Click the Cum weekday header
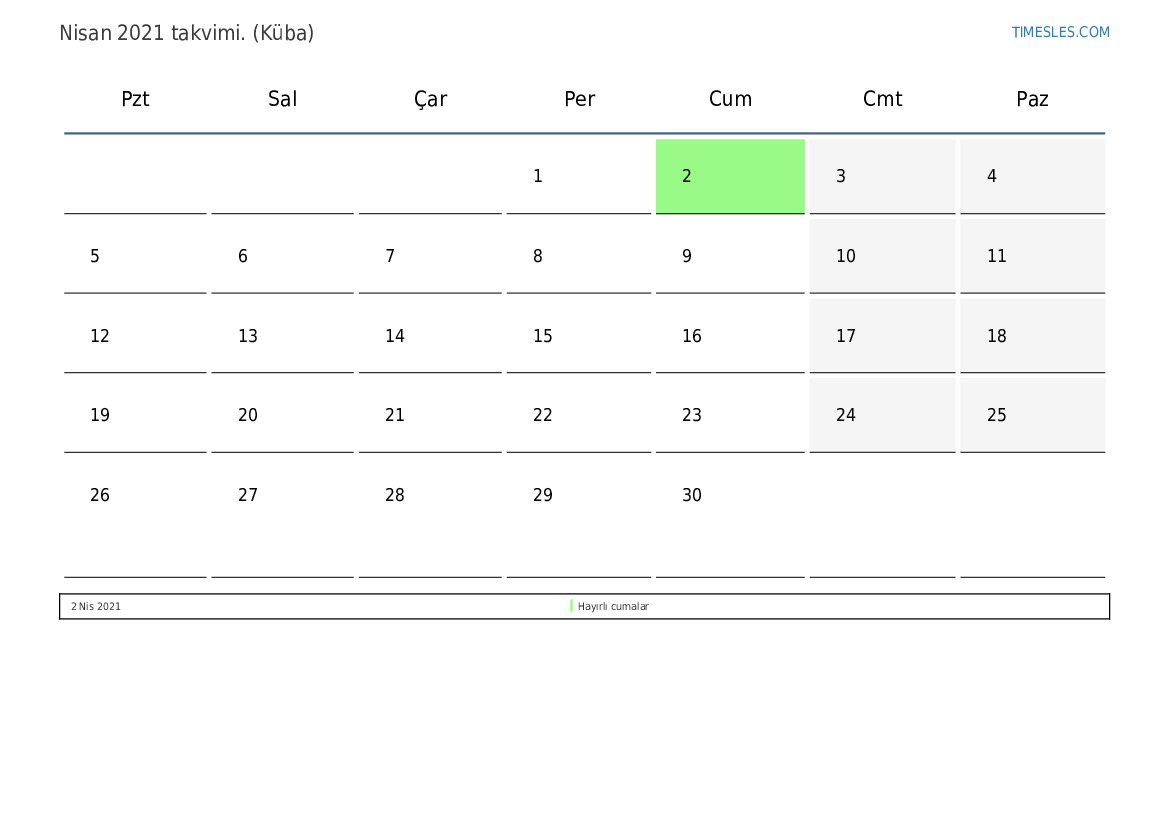 pos(730,99)
